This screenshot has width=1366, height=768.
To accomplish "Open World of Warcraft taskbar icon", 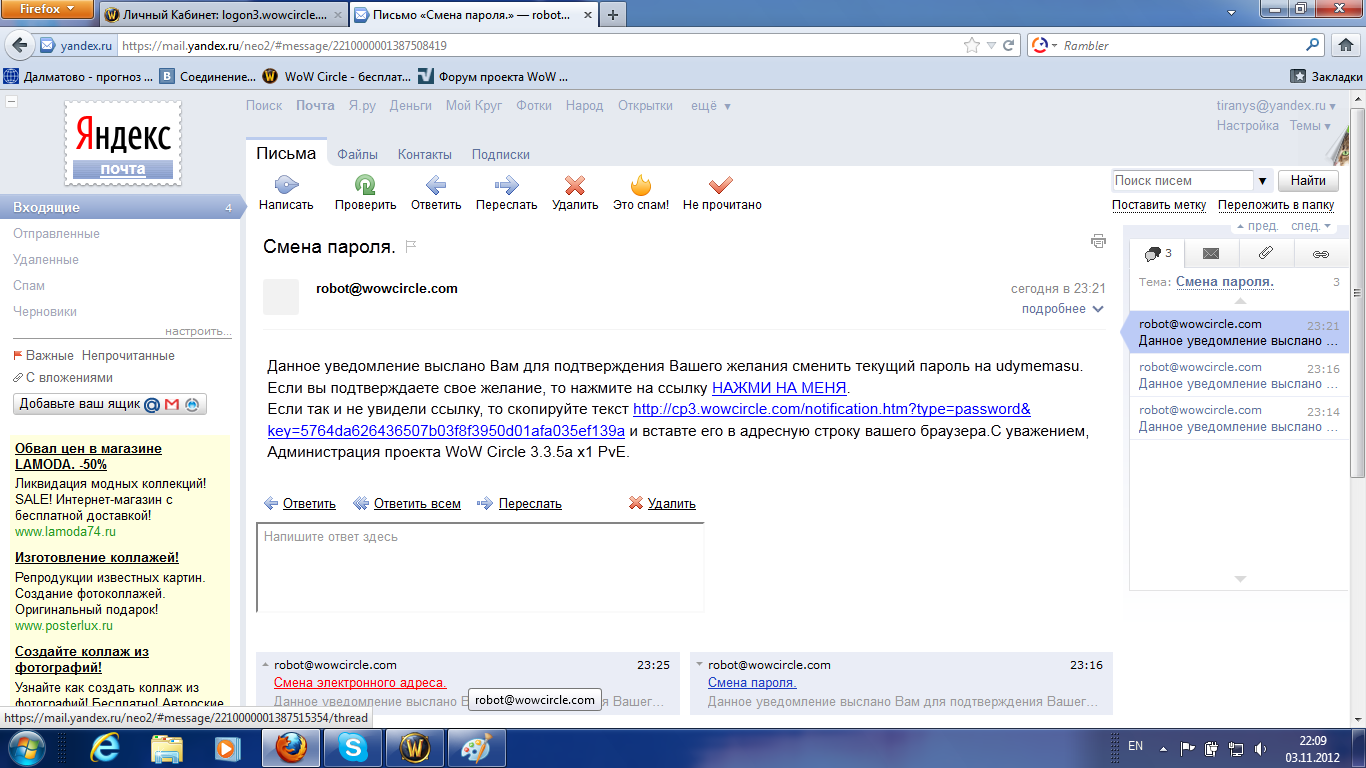I will point(414,747).
